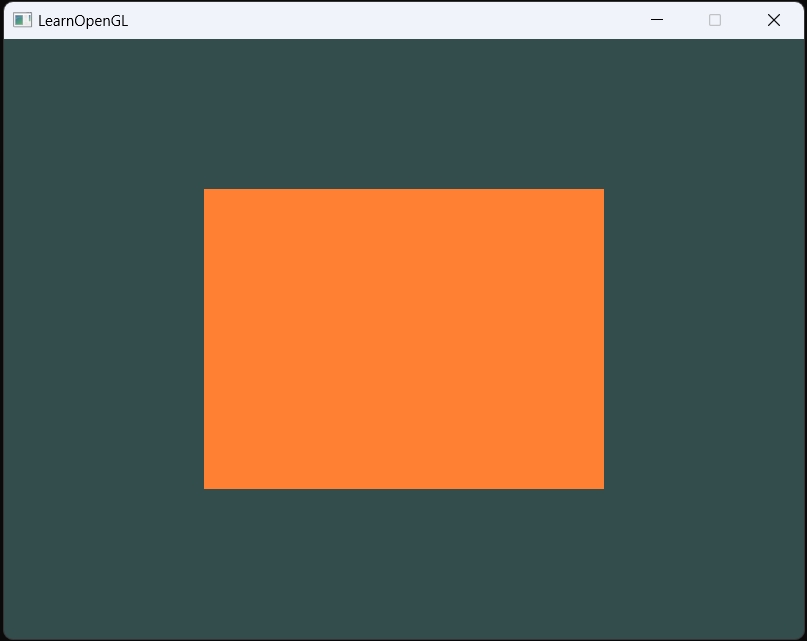Close the LearnOpenGL window
This screenshot has height=641, width=807.
tap(774, 20)
